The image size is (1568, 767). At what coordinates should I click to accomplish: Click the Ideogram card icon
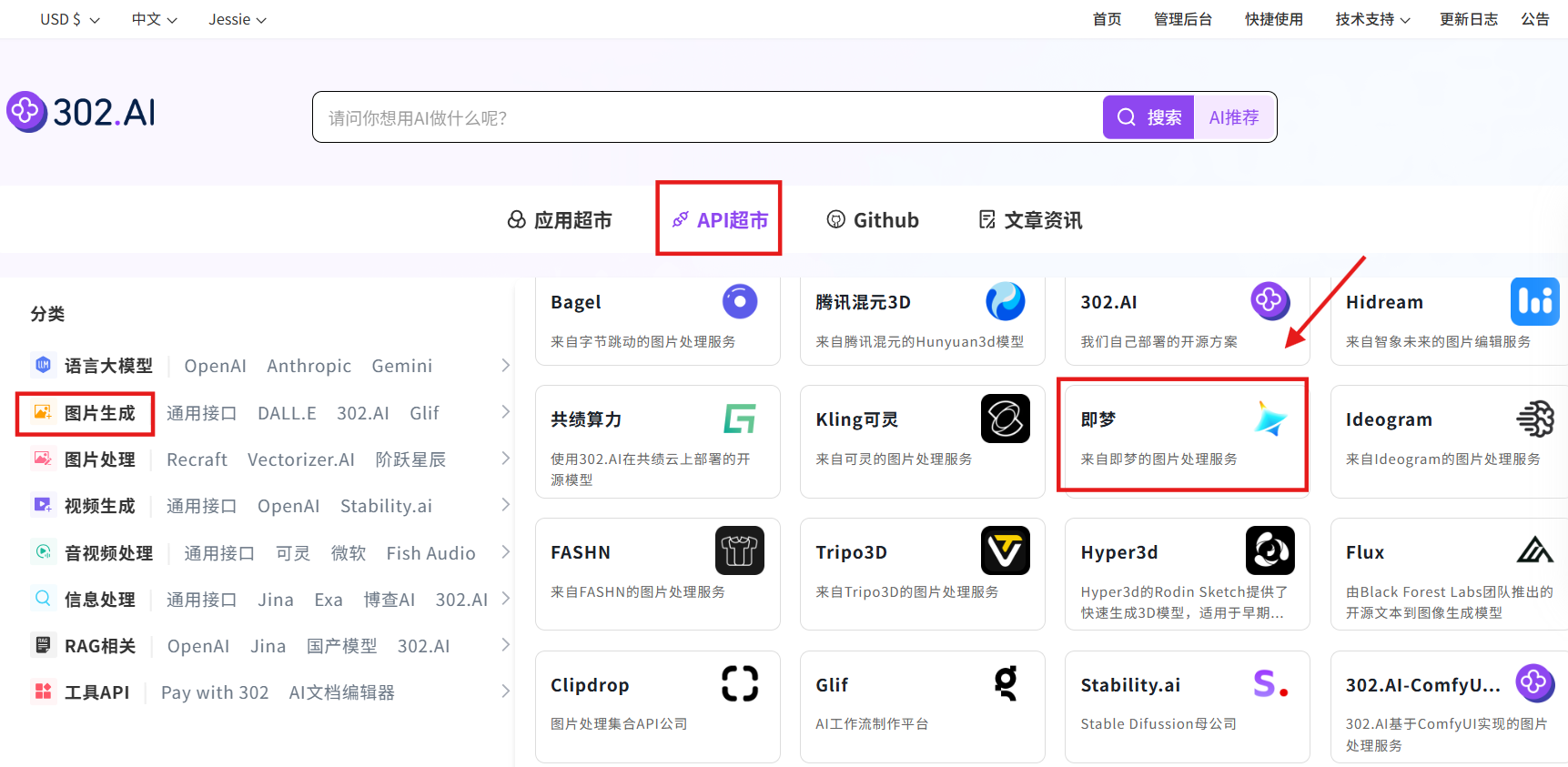[1535, 419]
